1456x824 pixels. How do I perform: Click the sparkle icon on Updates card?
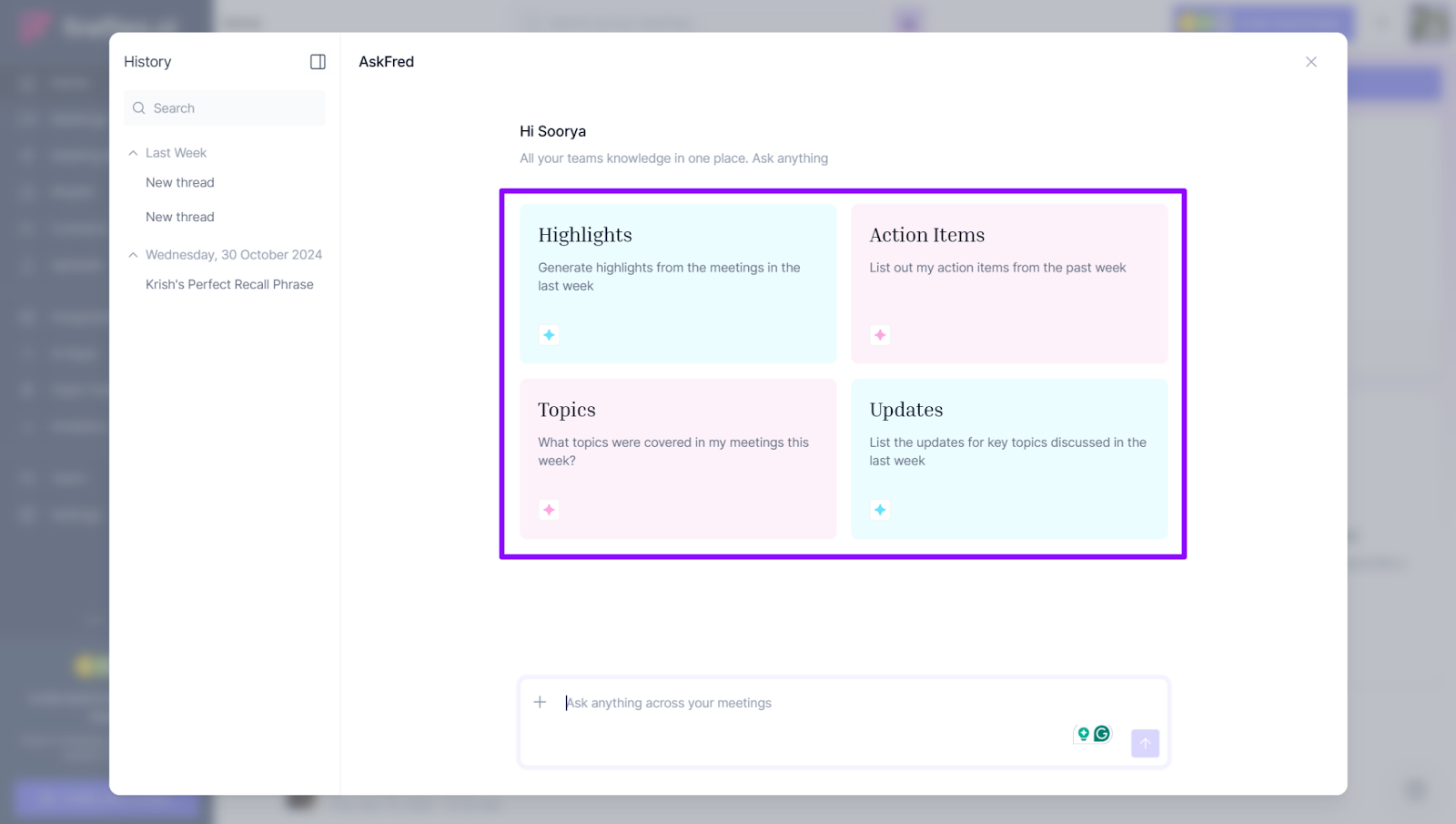(x=880, y=510)
